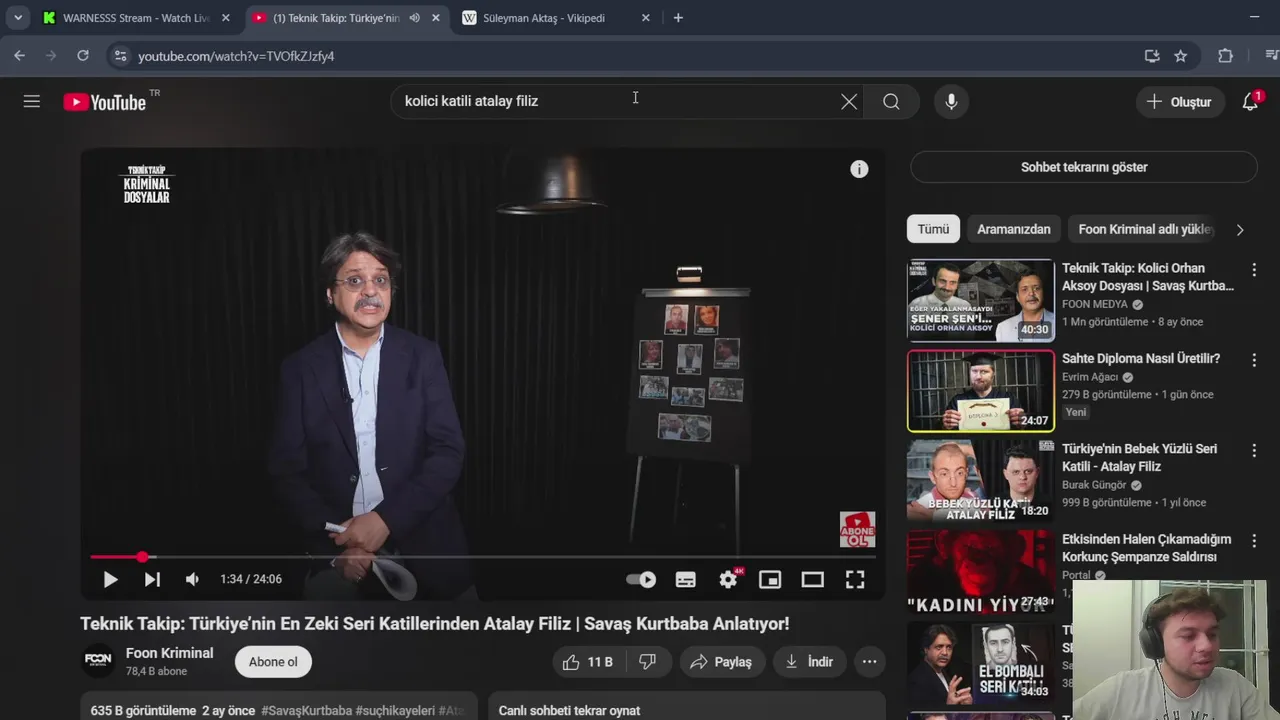
Task: Toggle autoplay switch in player
Action: pyautogui.click(x=641, y=579)
